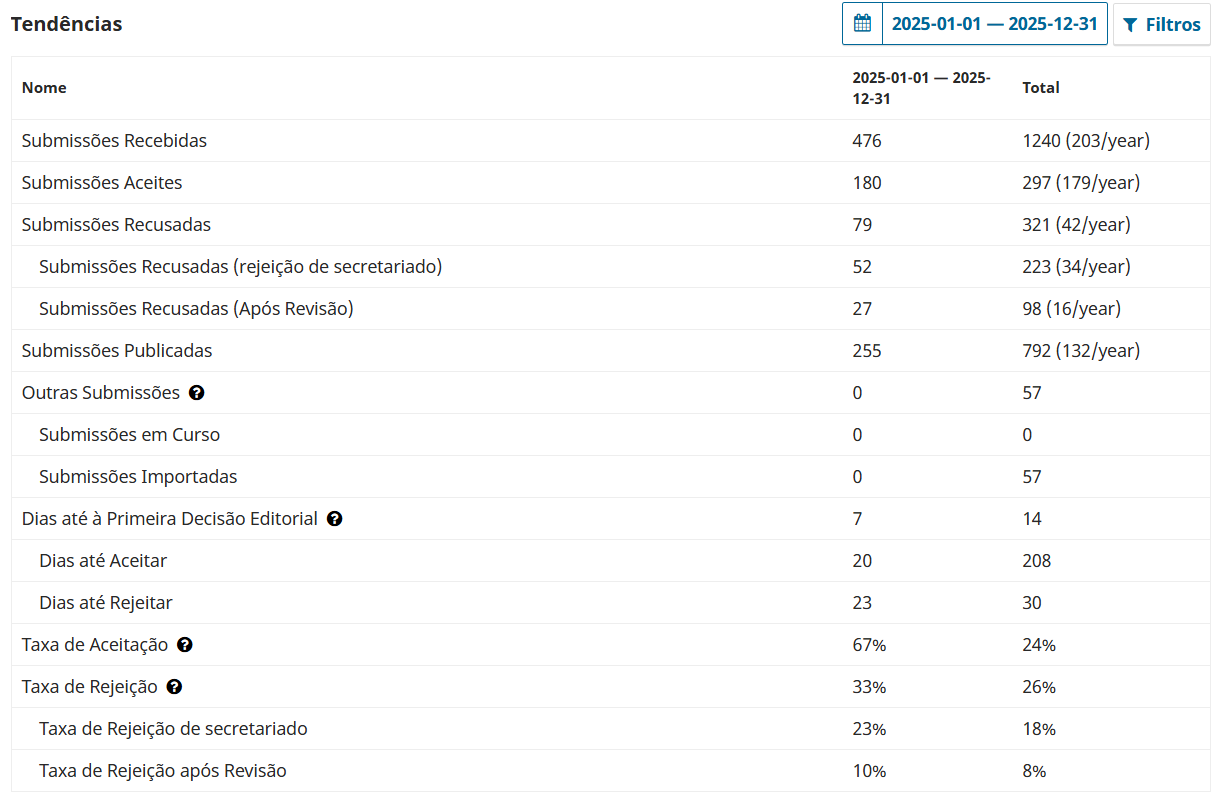Open help tooltip for Taxa de Rejeição
The height and width of the screenshot is (796, 1218).
(175, 687)
